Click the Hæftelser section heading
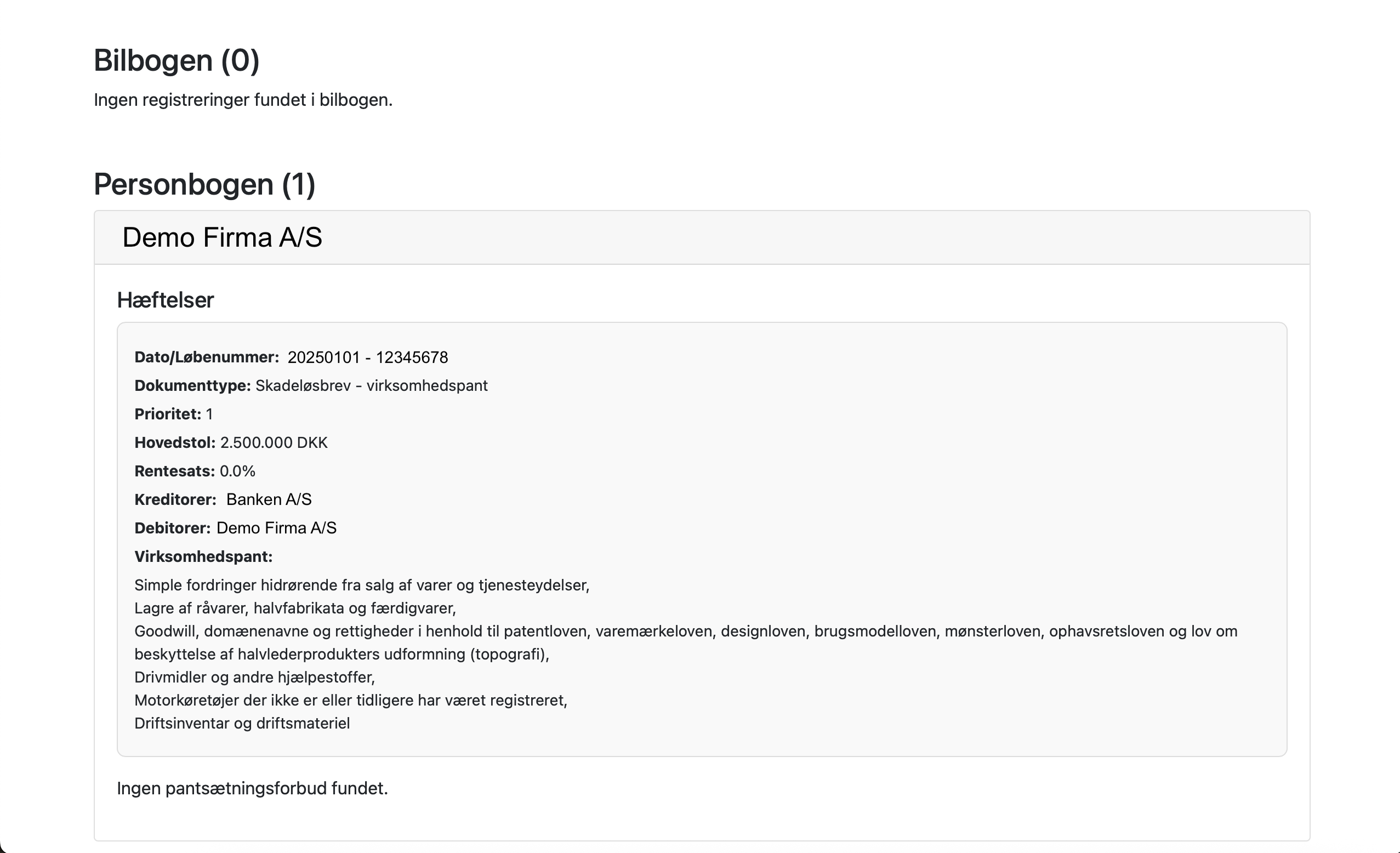 (166, 300)
